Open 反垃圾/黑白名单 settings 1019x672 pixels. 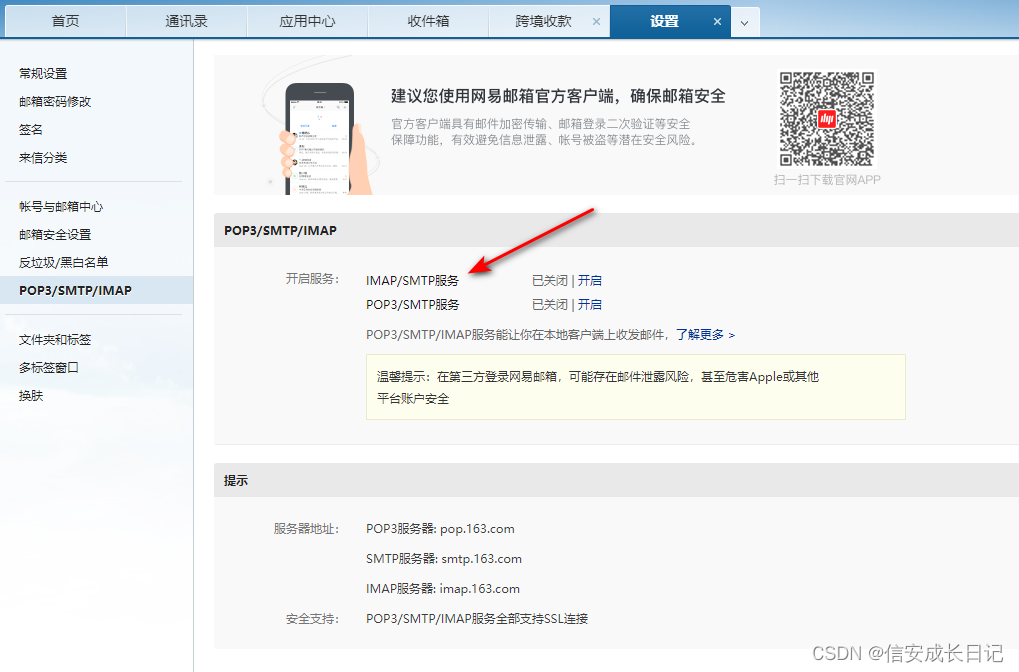pyautogui.click(x=64, y=263)
